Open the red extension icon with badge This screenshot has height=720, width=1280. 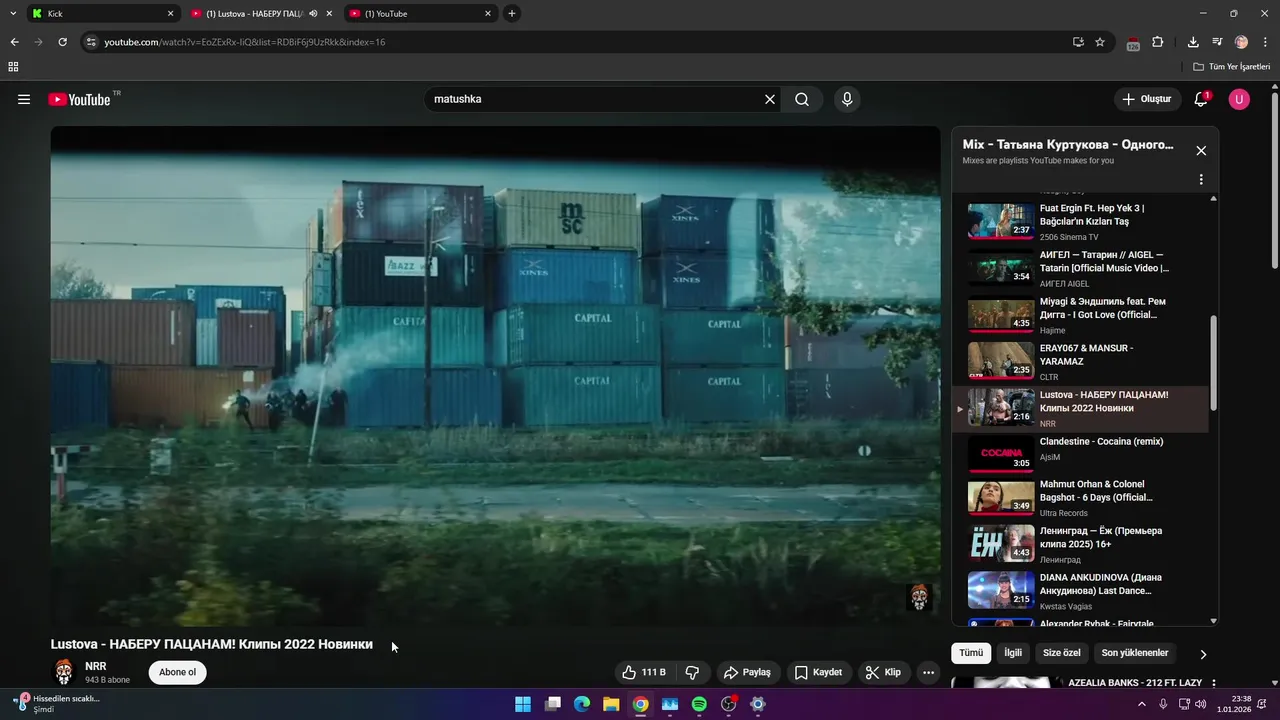click(1133, 43)
